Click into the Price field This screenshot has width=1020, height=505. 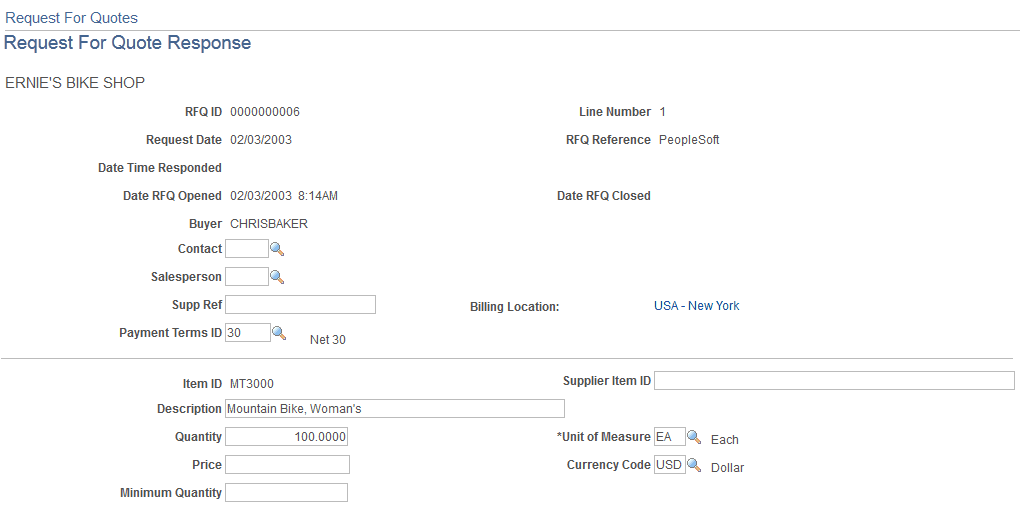[288, 465]
